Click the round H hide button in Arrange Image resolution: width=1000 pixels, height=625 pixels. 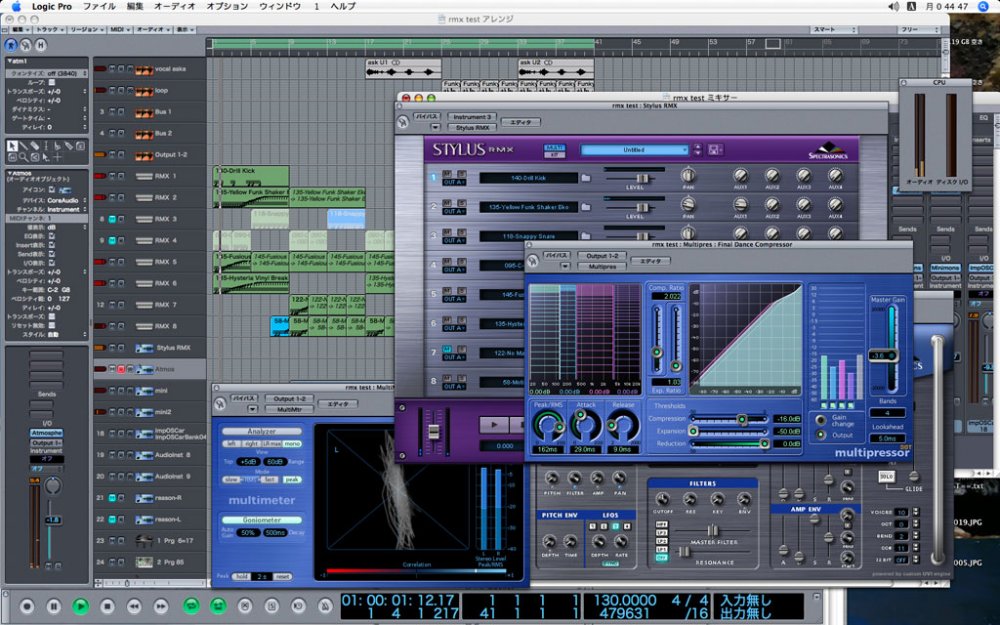tap(41, 45)
